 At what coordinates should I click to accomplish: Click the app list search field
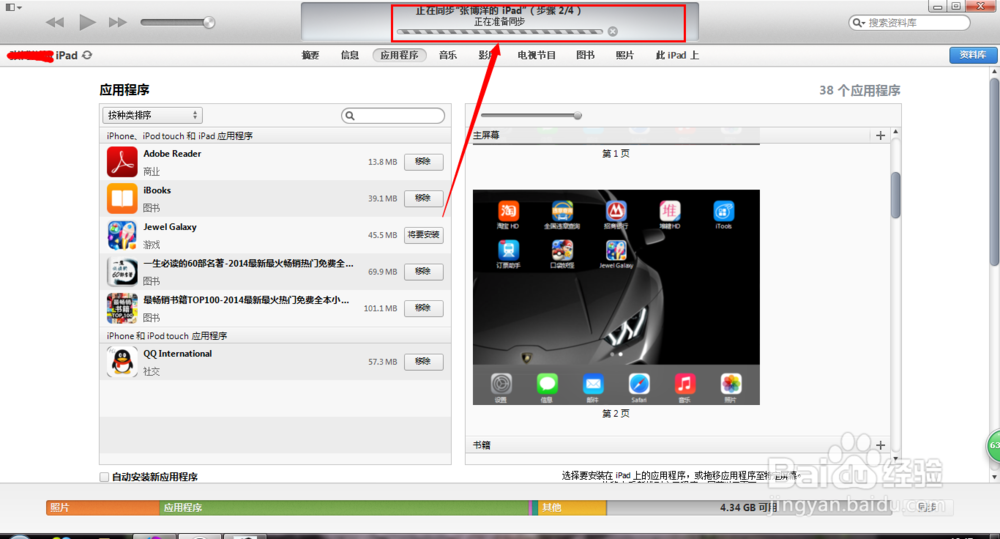click(x=393, y=115)
